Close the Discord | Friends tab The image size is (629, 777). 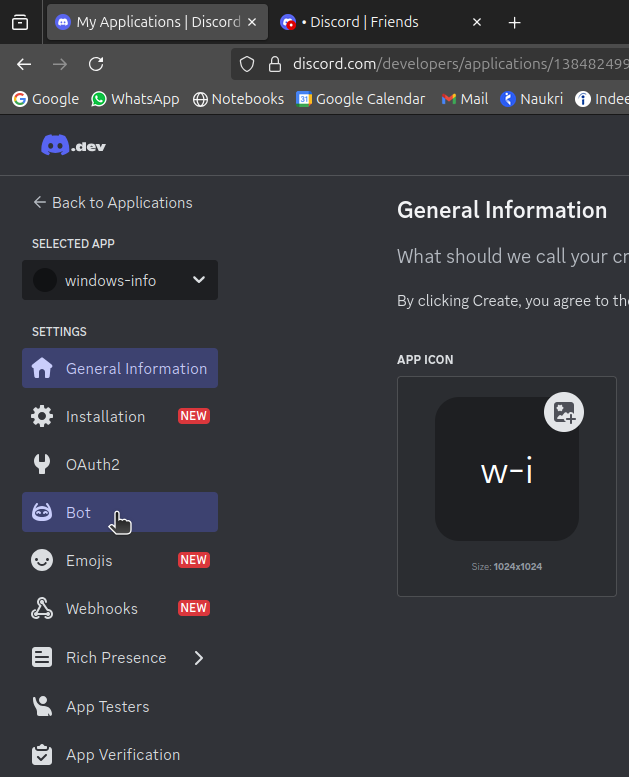tap(477, 22)
